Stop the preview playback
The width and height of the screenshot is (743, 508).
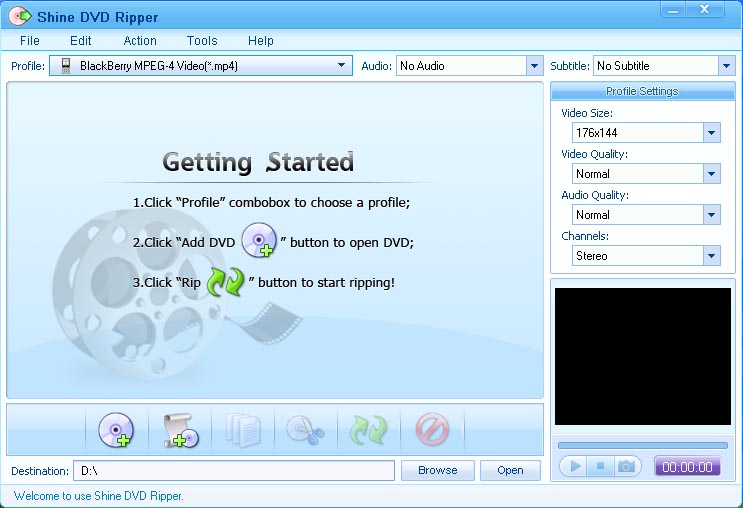point(600,467)
